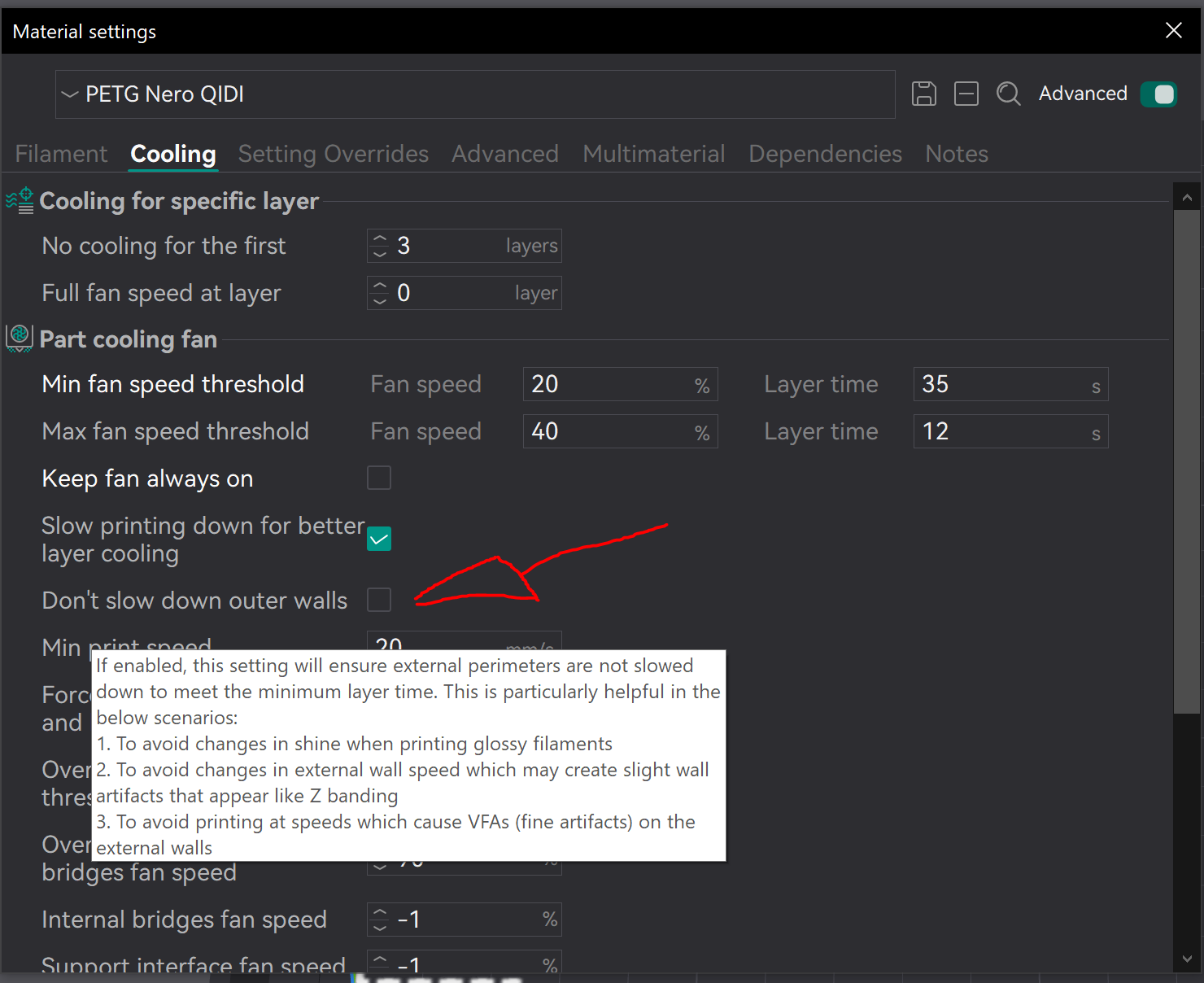Decrease the Full fan speed at layer value
Screen dimensions: 1204x983
click(380, 300)
